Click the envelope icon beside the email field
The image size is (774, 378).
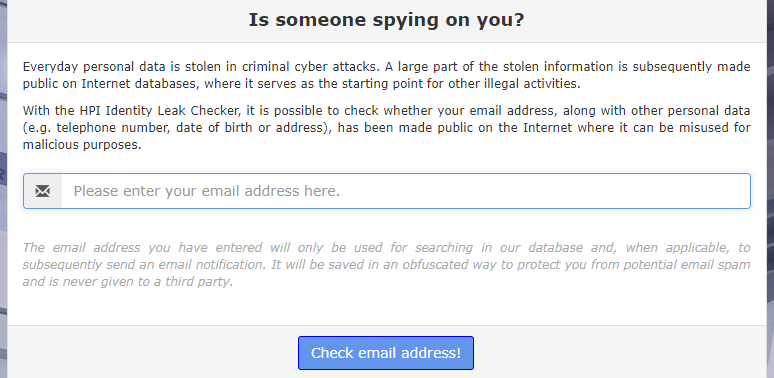coord(42,191)
